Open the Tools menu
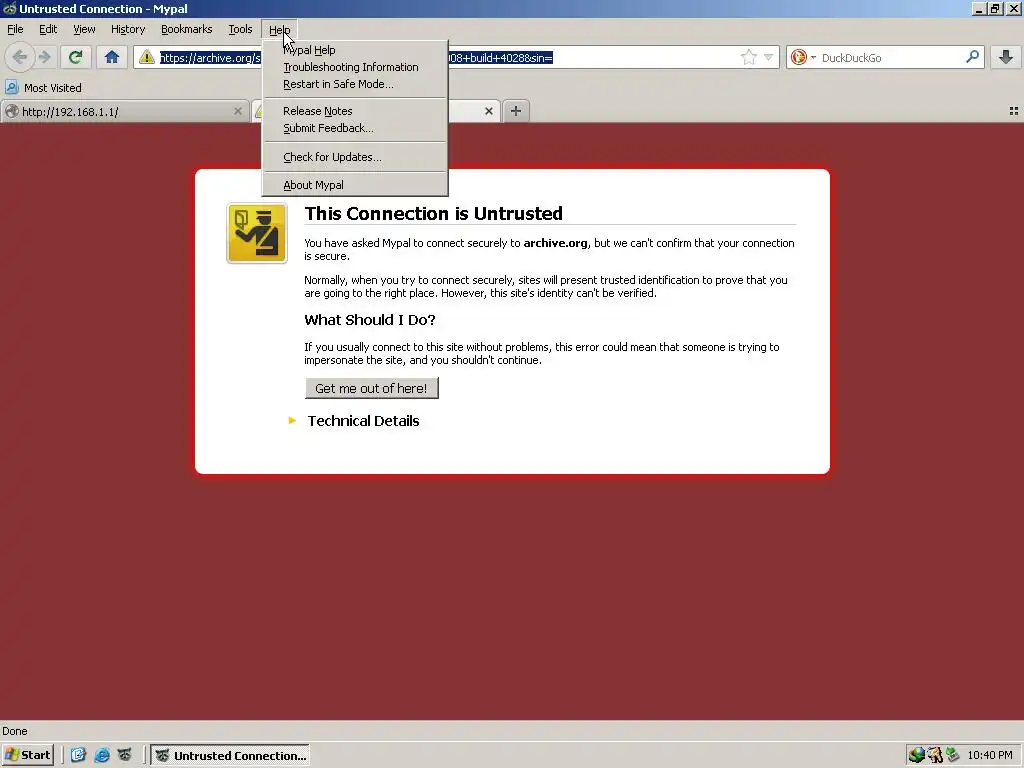The image size is (1024, 768). [240, 29]
